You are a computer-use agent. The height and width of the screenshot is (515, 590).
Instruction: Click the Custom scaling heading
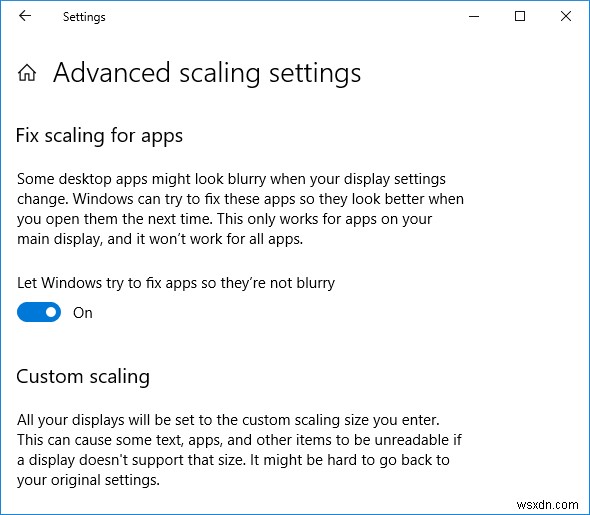pyautogui.click(x=83, y=377)
